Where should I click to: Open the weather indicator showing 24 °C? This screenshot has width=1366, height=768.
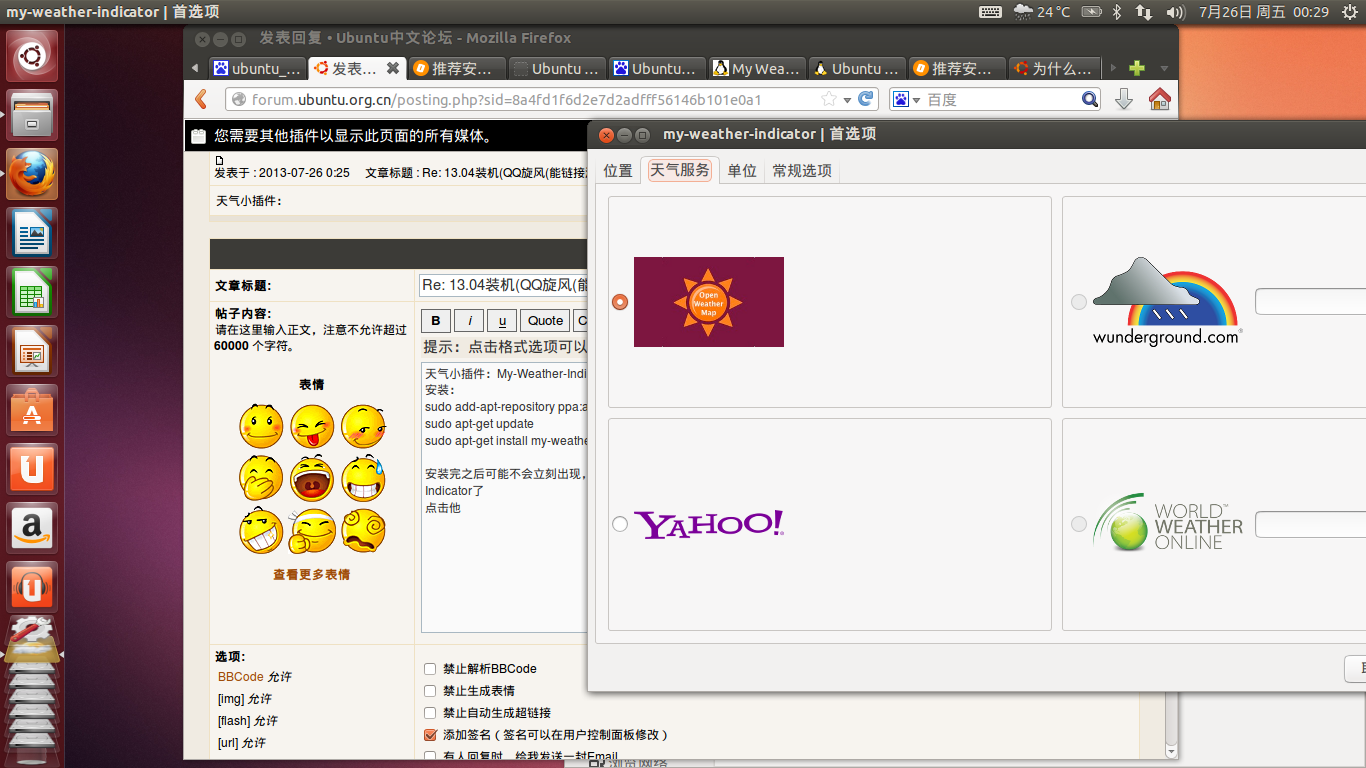pos(1042,12)
